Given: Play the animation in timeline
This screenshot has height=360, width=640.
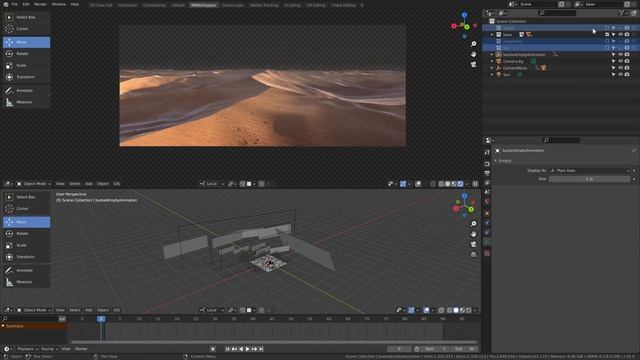Looking at the screenshot, I should click(x=247, y=349).
